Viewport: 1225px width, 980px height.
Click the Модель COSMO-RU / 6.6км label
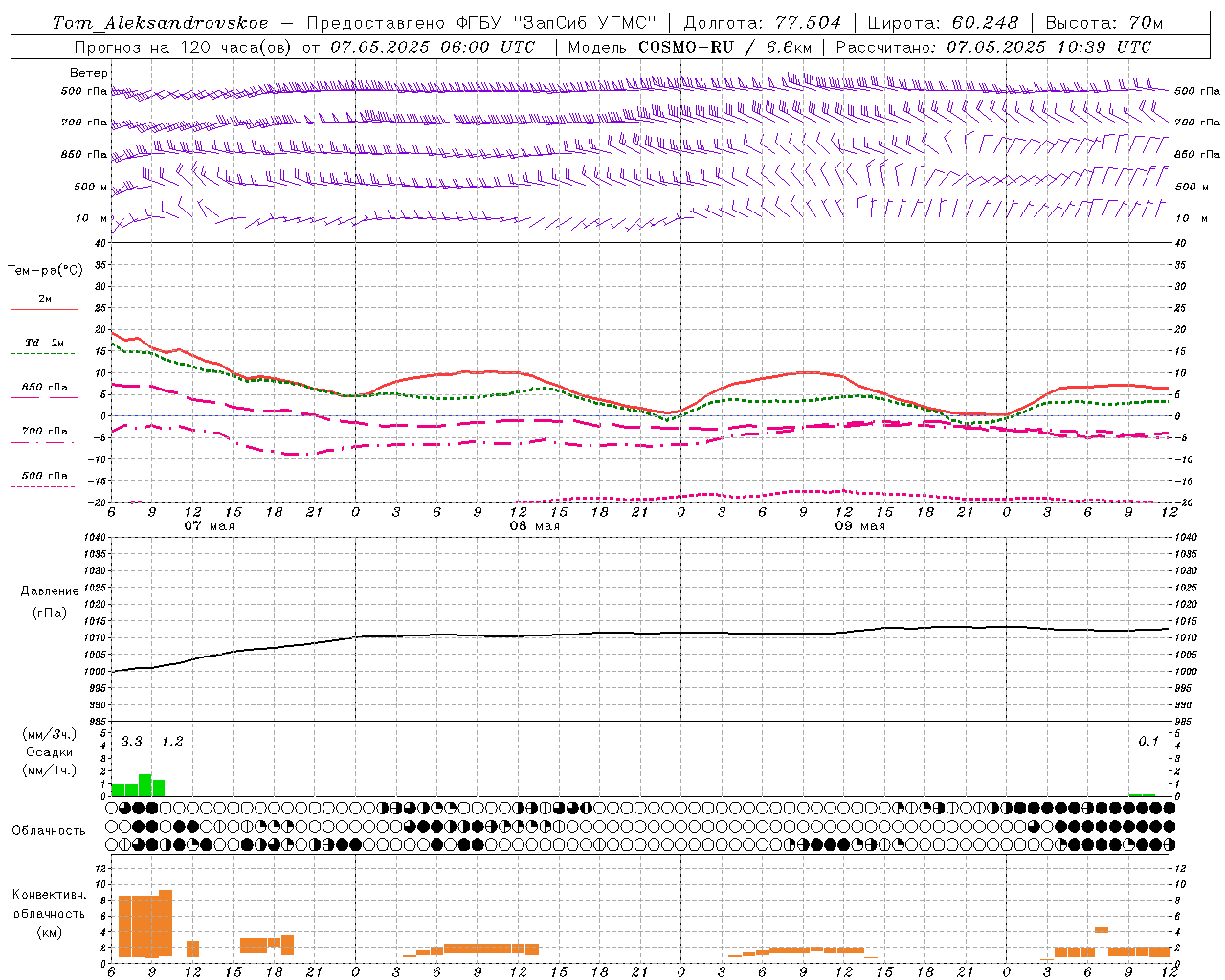tap(689, 47)
